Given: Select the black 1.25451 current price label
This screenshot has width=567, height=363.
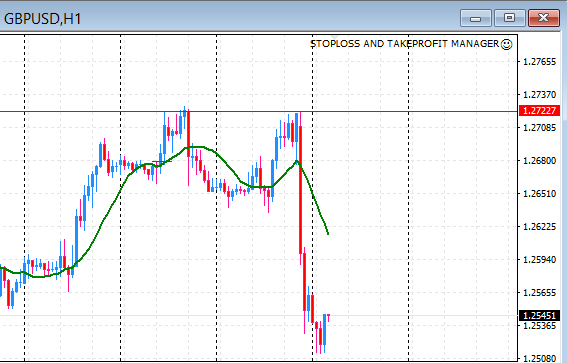Looking at the screenshot, I should tap(539, 316).
